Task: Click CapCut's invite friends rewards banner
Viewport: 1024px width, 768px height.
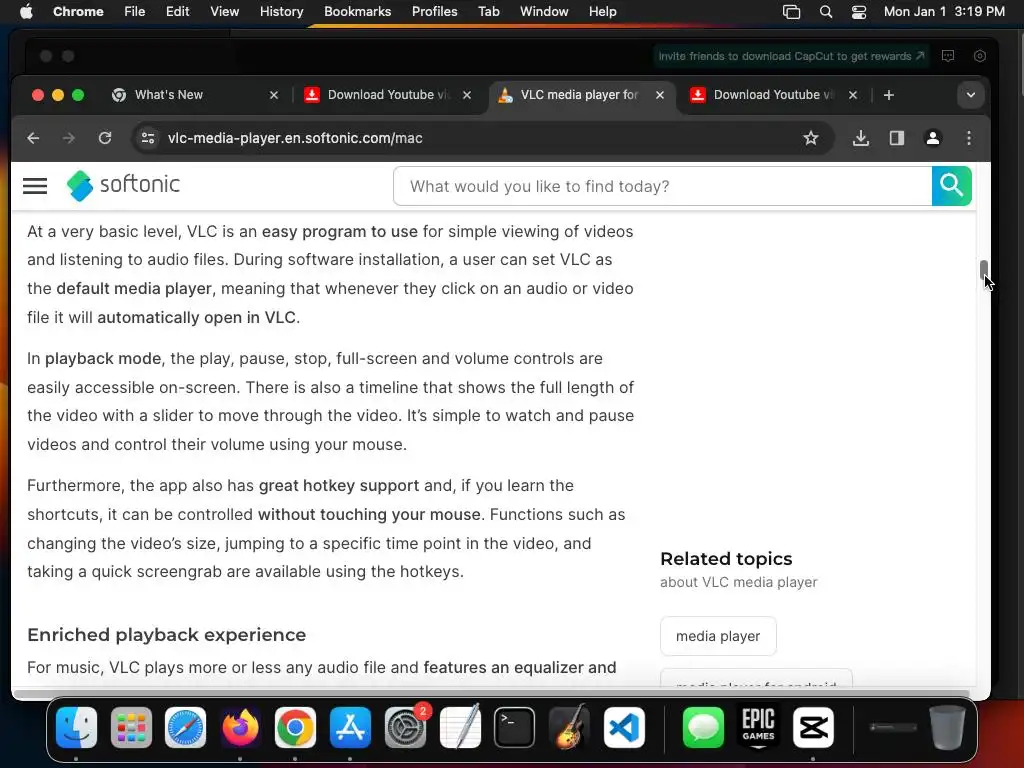Action: [792, 56]
